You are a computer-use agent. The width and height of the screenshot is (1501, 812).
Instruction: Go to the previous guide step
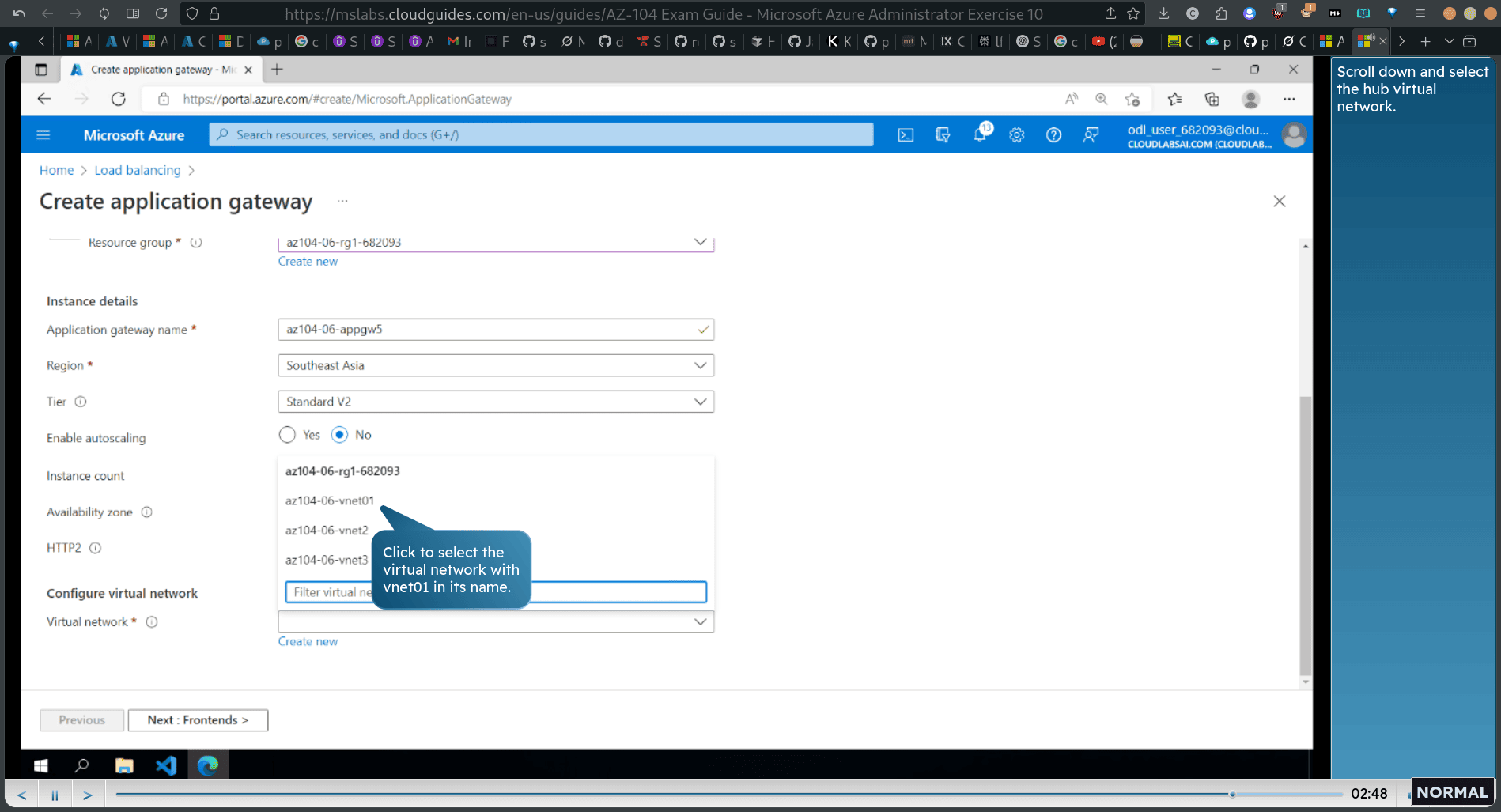coord(22,795)
